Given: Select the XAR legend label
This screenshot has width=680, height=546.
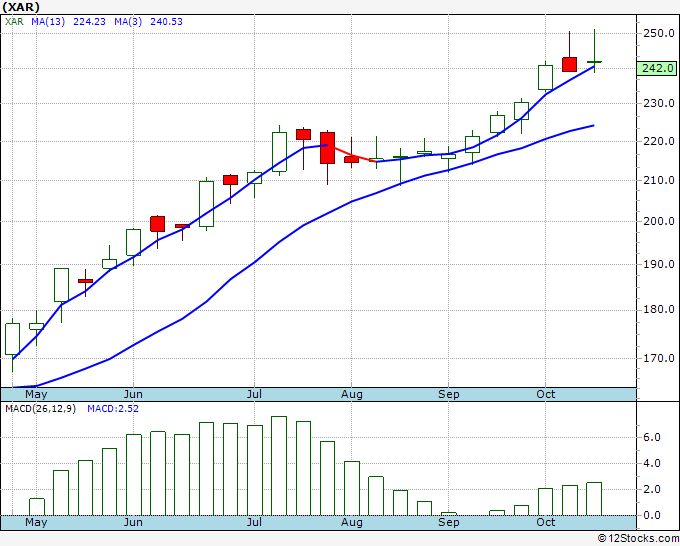Looking at the screenshot, I should 14,22.
